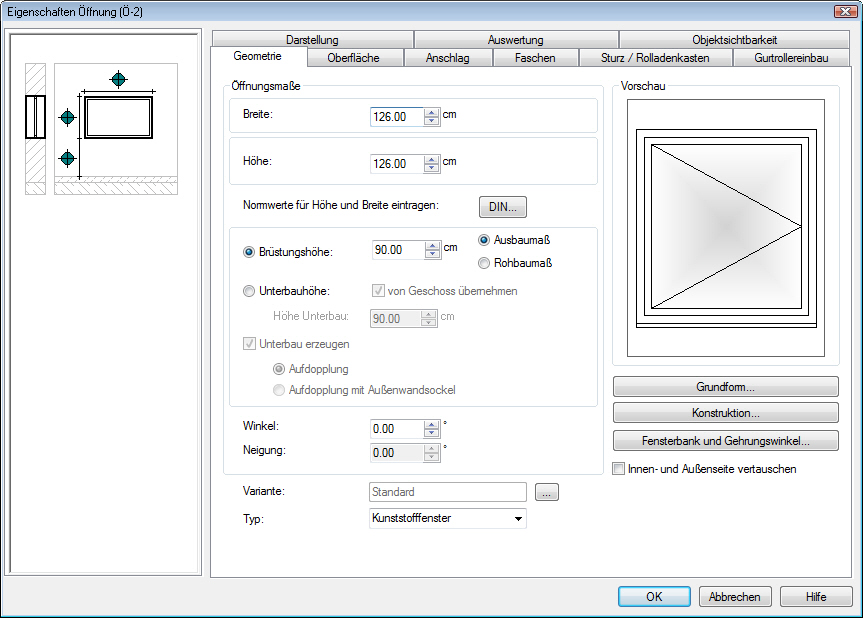This screenshot has width=863, height=618.
Task: Click the window preview in Vorschau
Action: coord(726,228)
